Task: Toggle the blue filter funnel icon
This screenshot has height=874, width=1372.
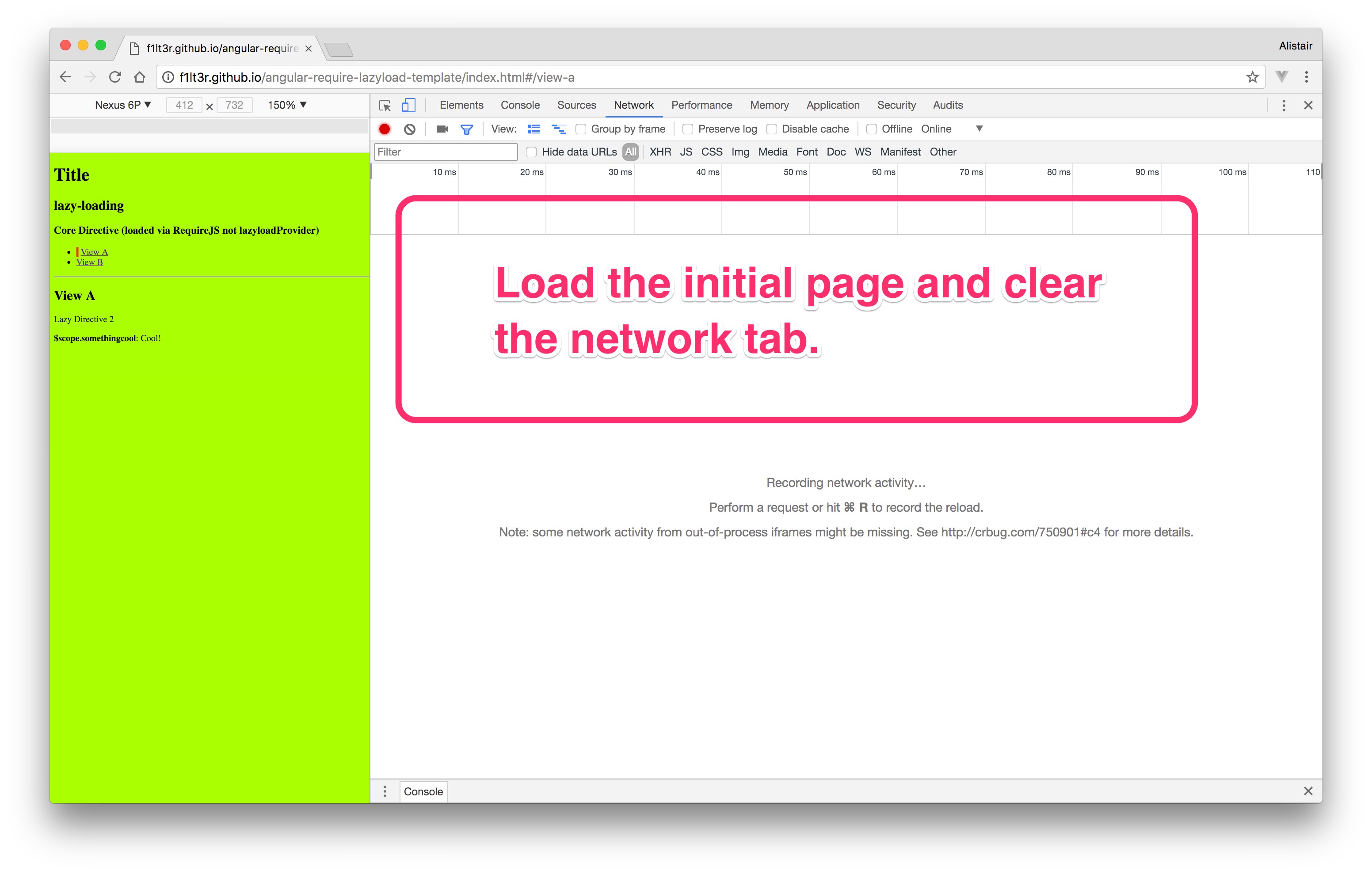Action: (467, 129)
